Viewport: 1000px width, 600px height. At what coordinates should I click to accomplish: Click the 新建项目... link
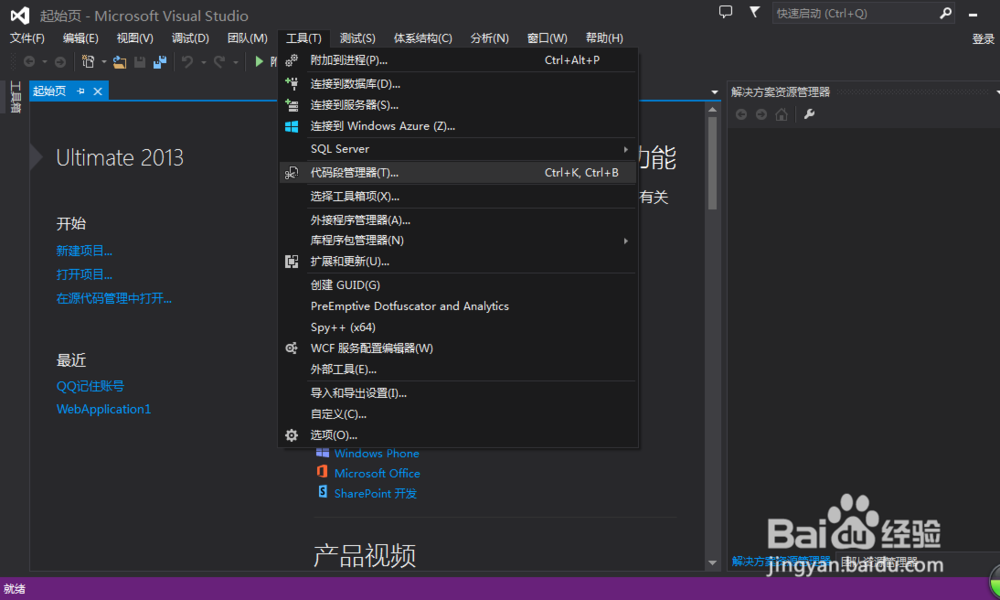[x=84, y=251]
